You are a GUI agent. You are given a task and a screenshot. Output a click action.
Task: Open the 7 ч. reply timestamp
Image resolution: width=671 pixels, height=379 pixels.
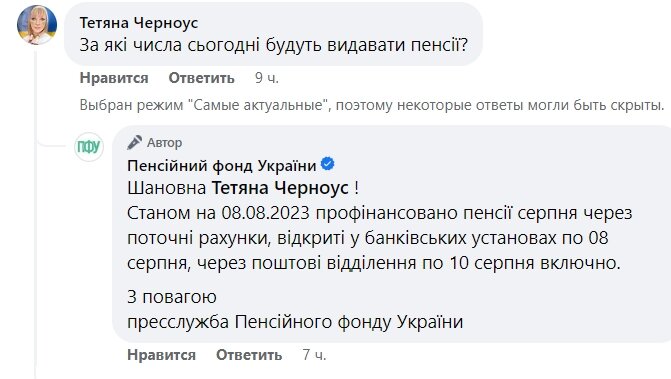pos(314,355)
